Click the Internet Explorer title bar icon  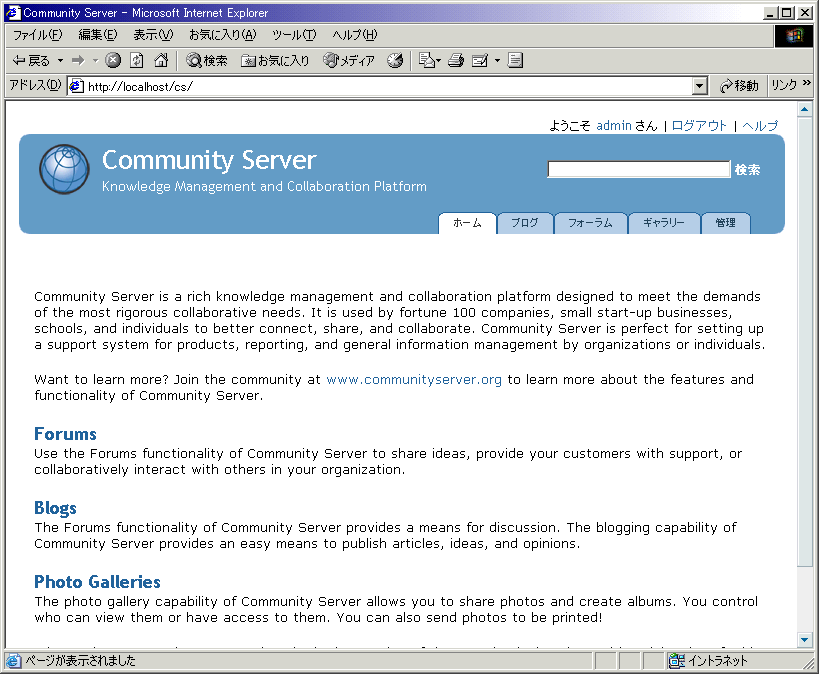click(x=13, y=13)
